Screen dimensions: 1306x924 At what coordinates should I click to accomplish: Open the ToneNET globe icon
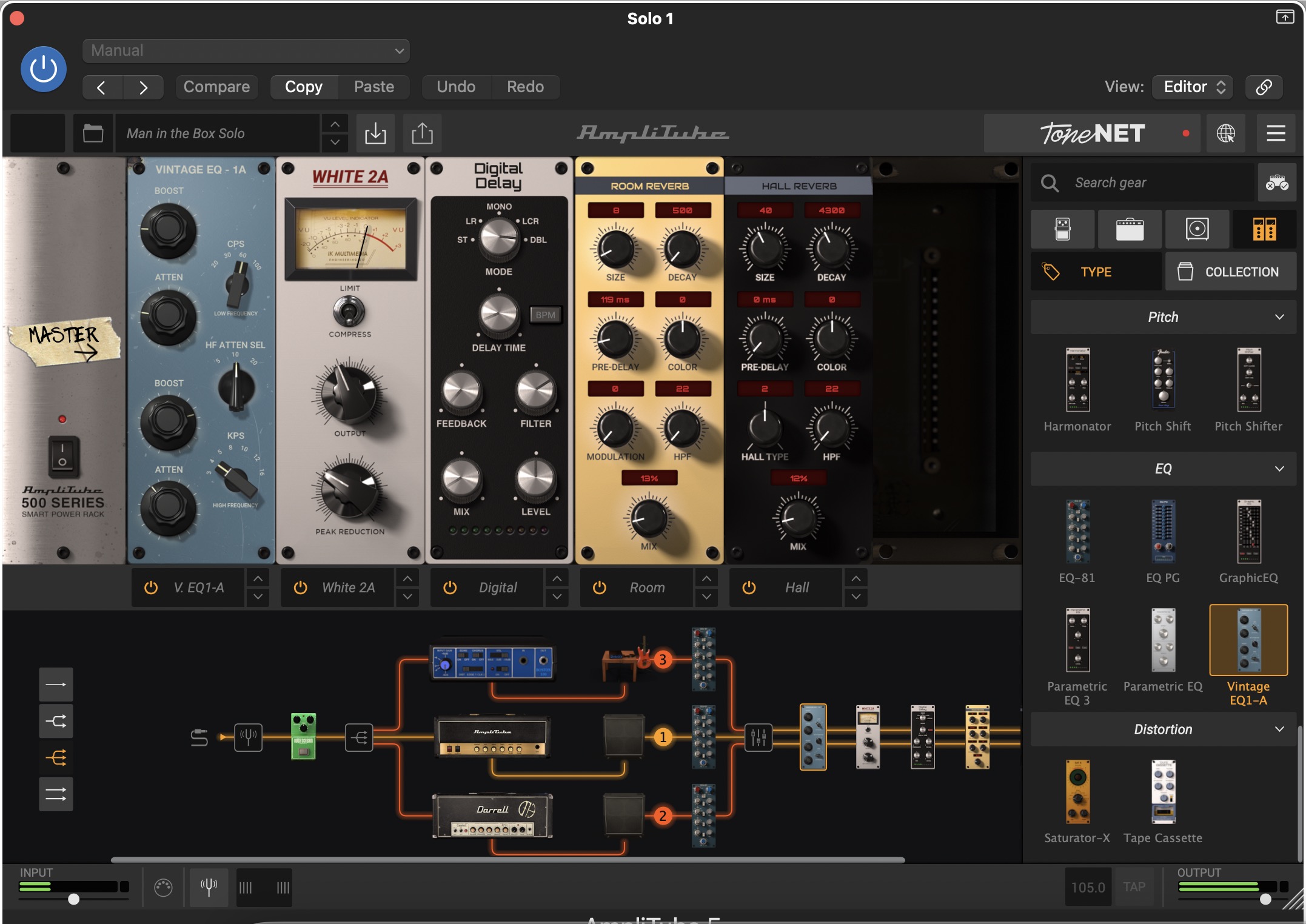(x=1225, y=133)
